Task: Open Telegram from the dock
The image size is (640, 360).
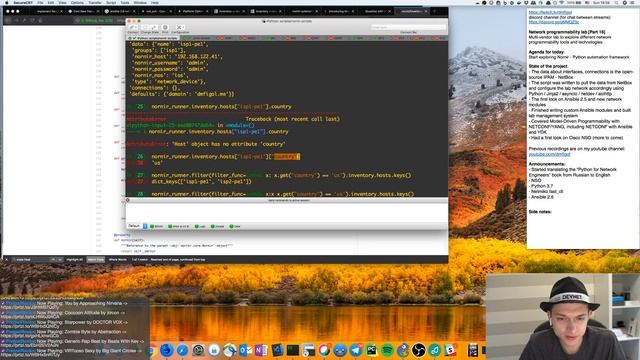Action: click(356, 350)
